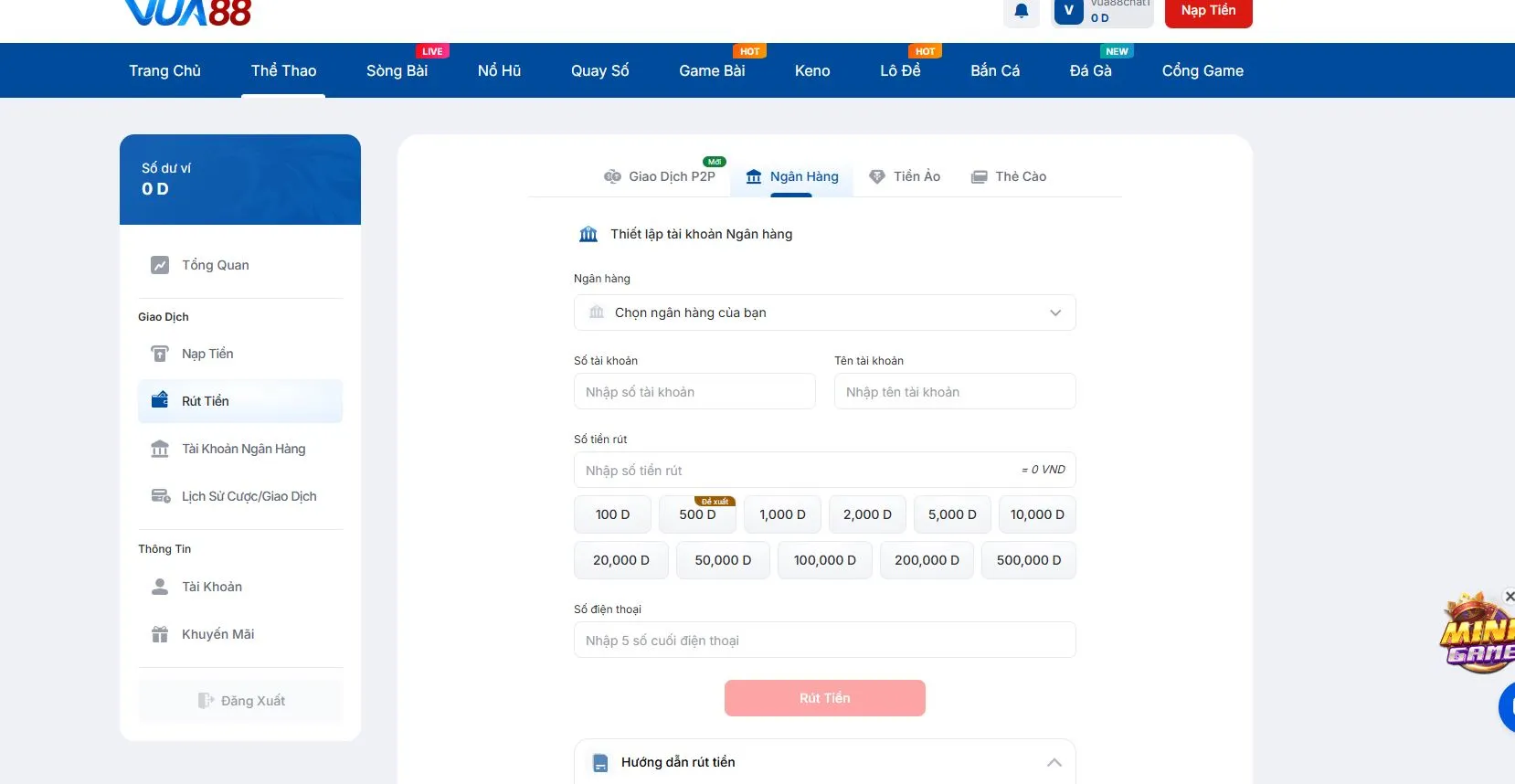Click the Lịch Sử Cược/Giao Dịch icon

tap(160, 496)
